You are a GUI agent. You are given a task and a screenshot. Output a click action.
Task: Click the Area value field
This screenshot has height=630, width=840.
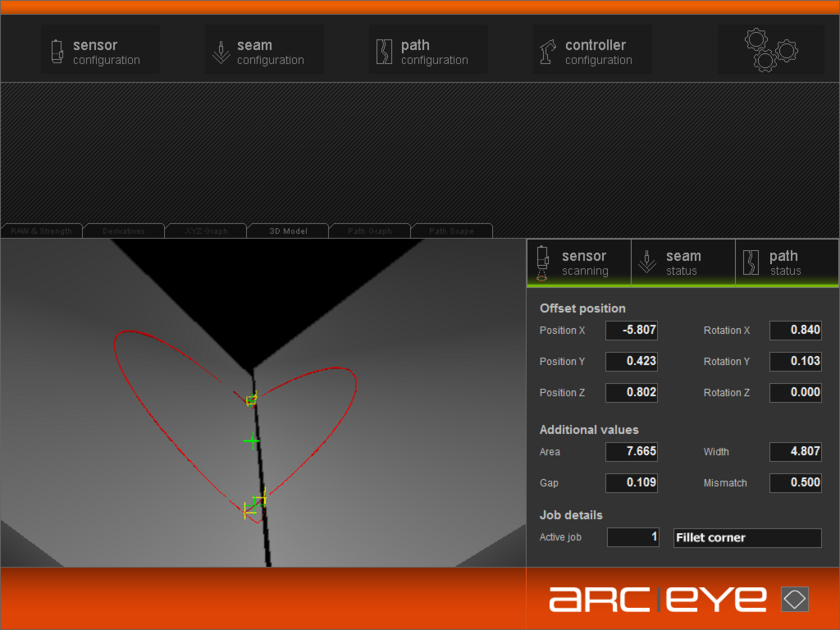point(631,451)
